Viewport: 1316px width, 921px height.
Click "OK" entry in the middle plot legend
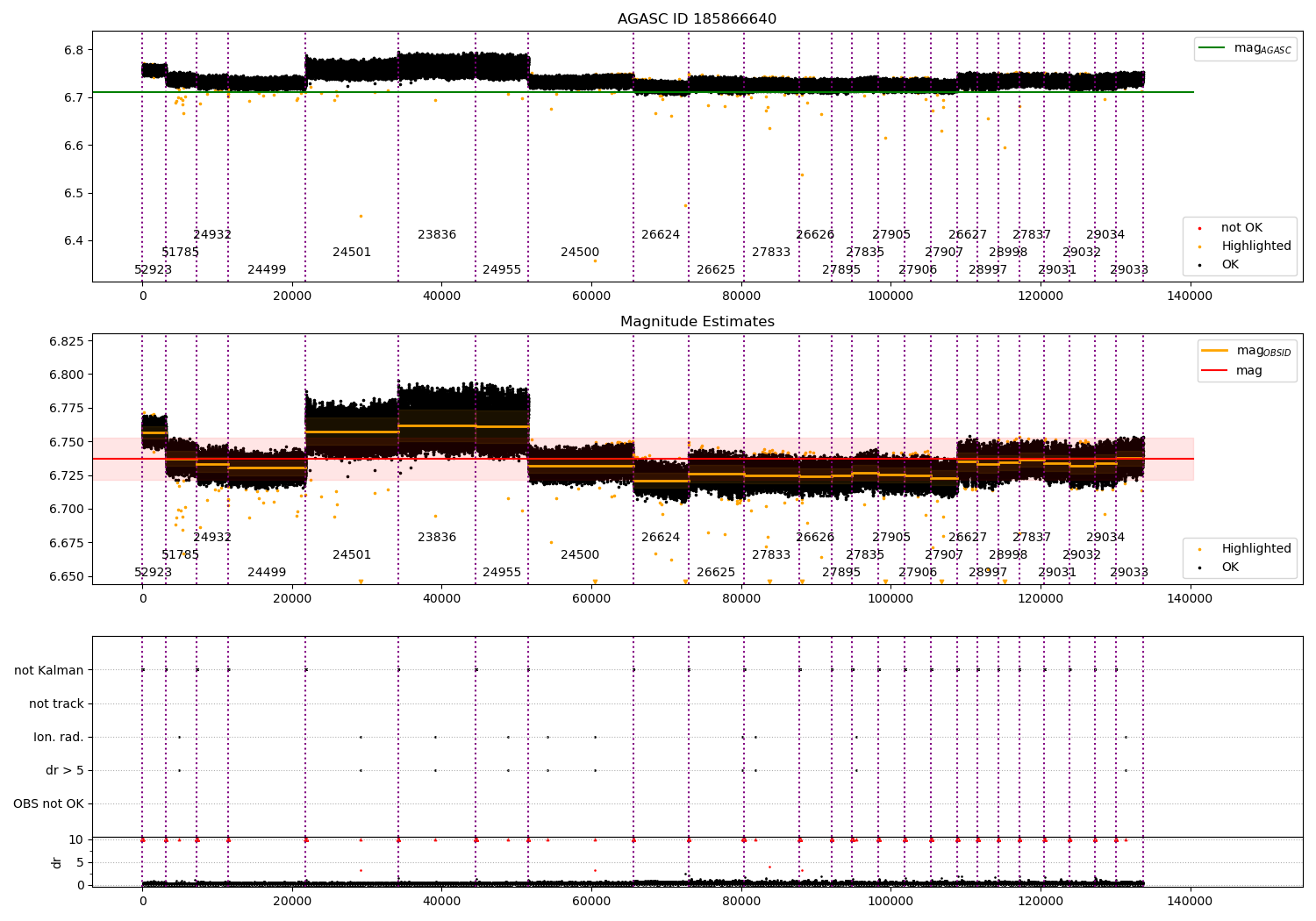(x=1230, y=568)
